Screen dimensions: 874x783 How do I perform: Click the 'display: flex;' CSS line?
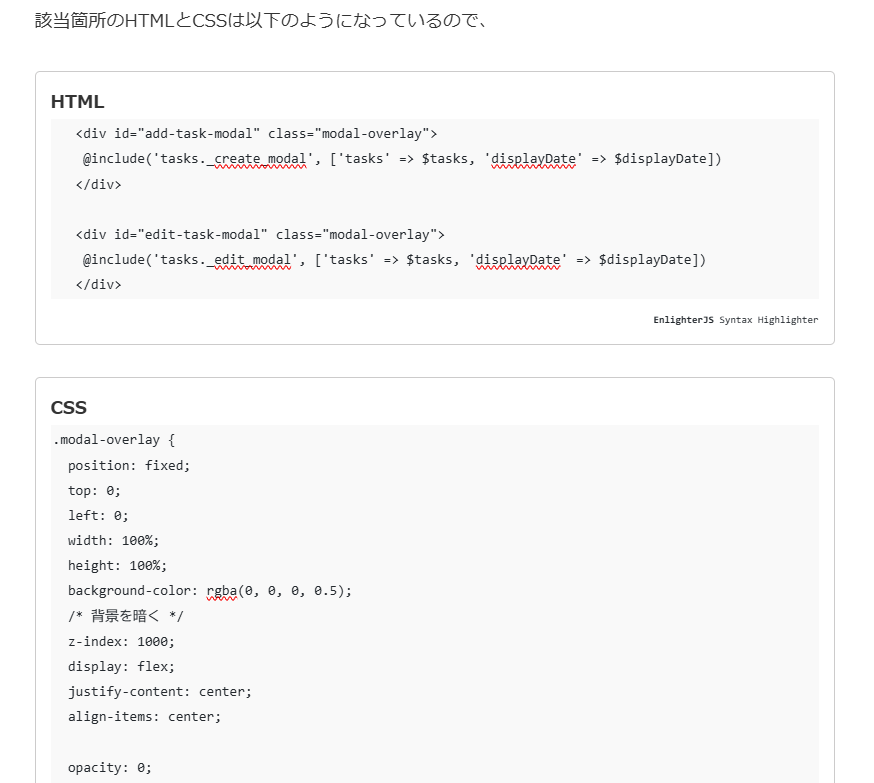(x=121, y=667)
